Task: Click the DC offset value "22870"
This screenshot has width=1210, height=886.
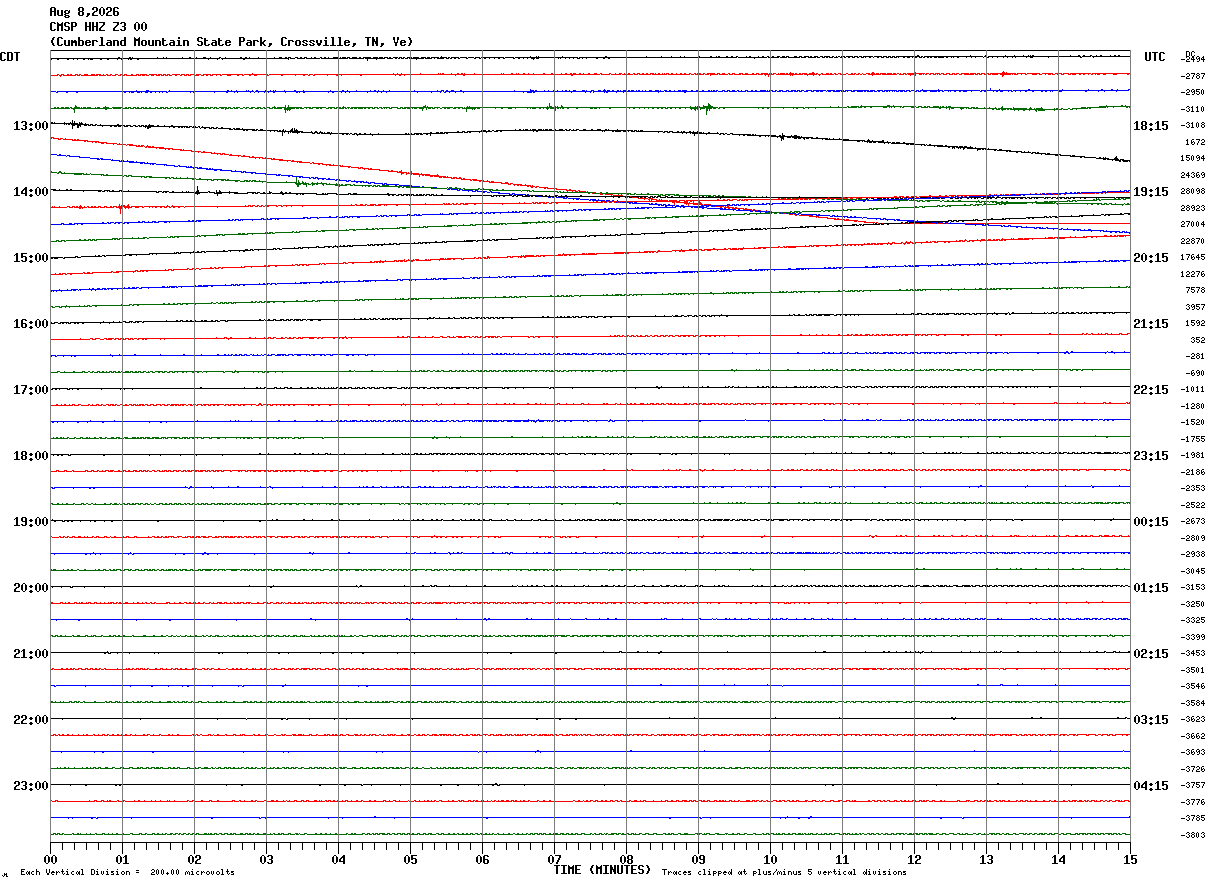Action: tap(1193, 241)
